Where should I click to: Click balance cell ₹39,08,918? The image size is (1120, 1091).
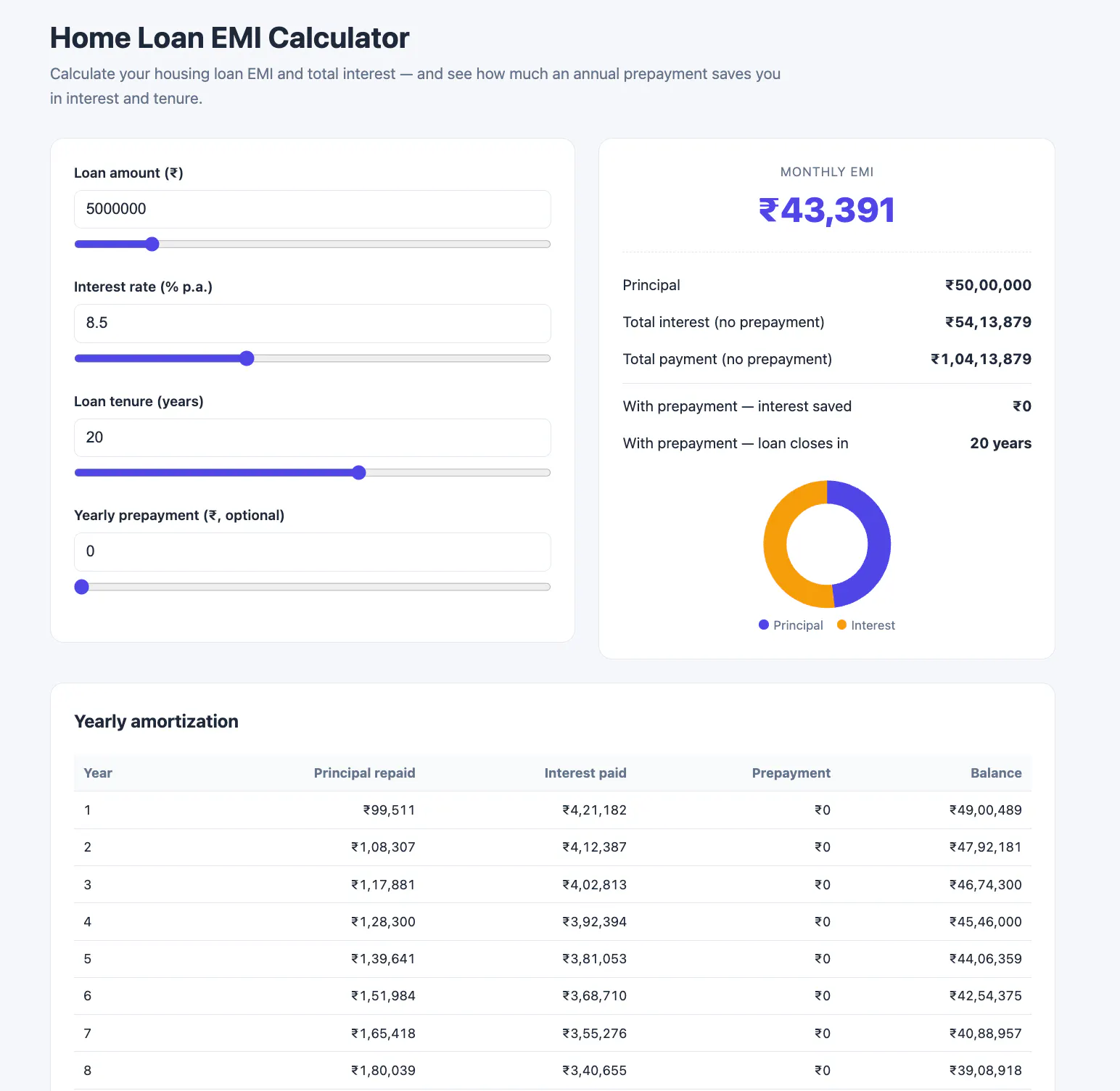(x=985, y=1071)
